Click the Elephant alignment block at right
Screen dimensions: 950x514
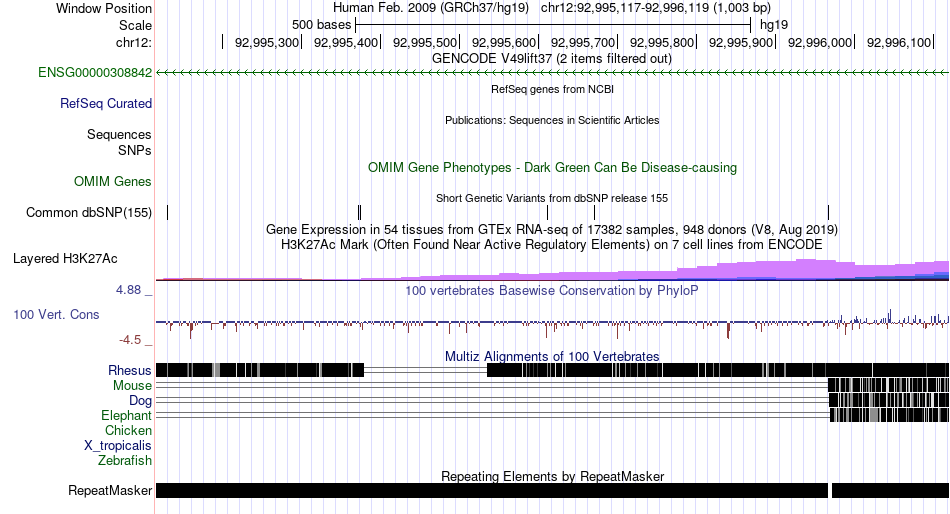click(x=889, y=415)
